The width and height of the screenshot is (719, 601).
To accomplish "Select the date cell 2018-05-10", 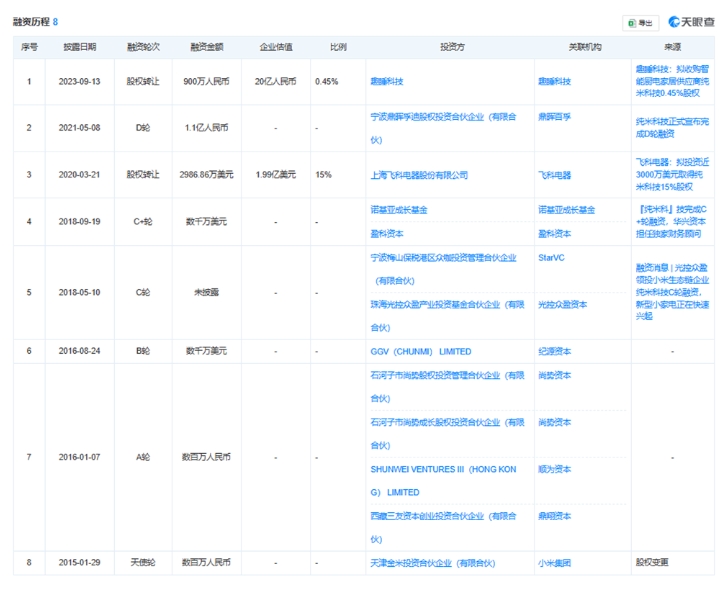I will click(x=79, y=292).
